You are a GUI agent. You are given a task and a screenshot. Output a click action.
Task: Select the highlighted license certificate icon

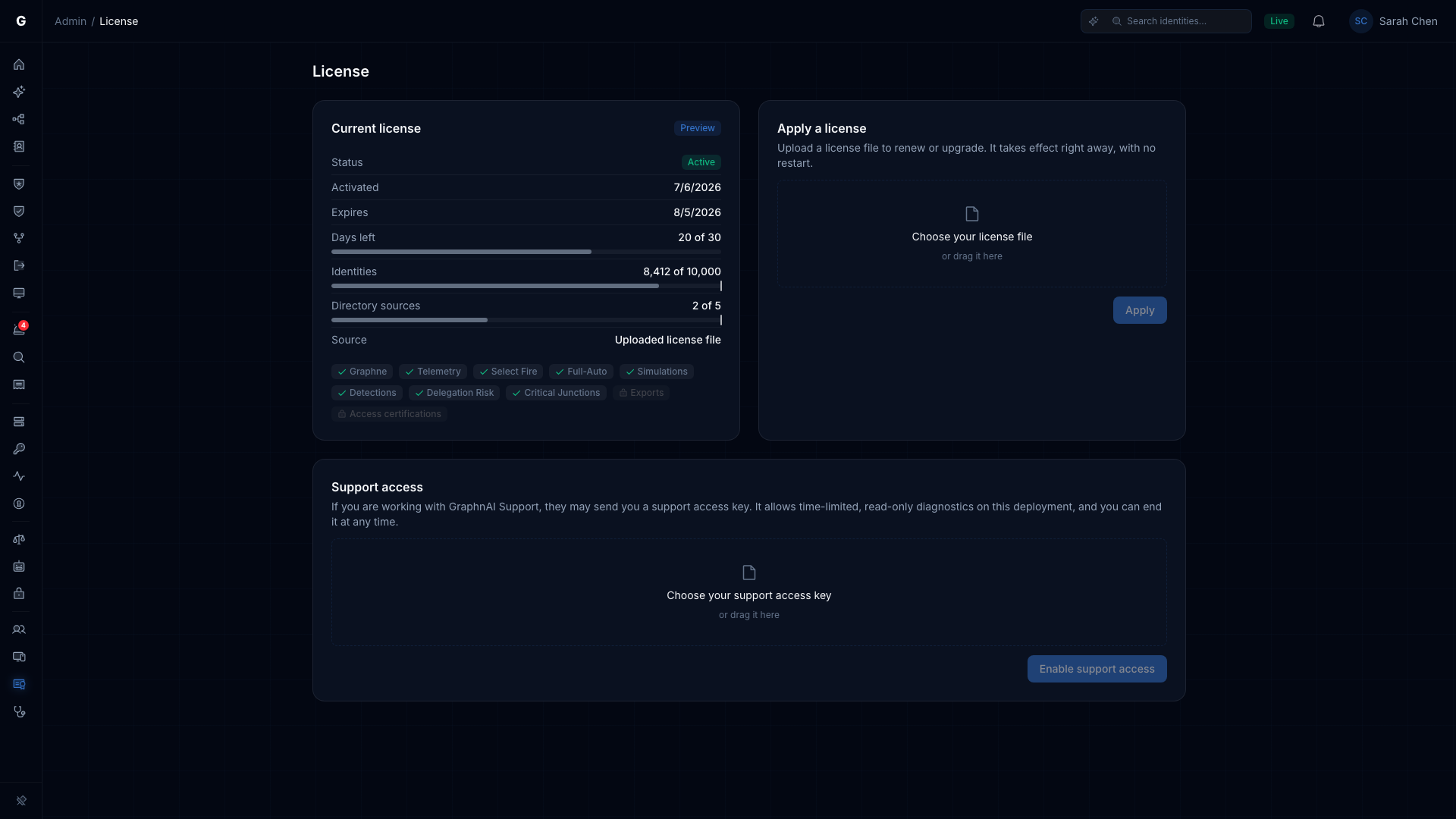[x=19, y=684]
